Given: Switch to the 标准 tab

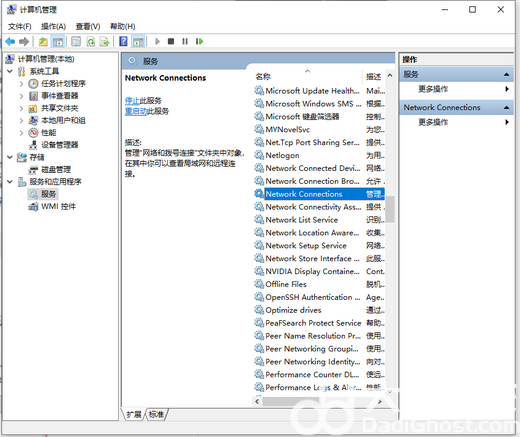Looking at the screenshot, I should [x=156, y=414].
